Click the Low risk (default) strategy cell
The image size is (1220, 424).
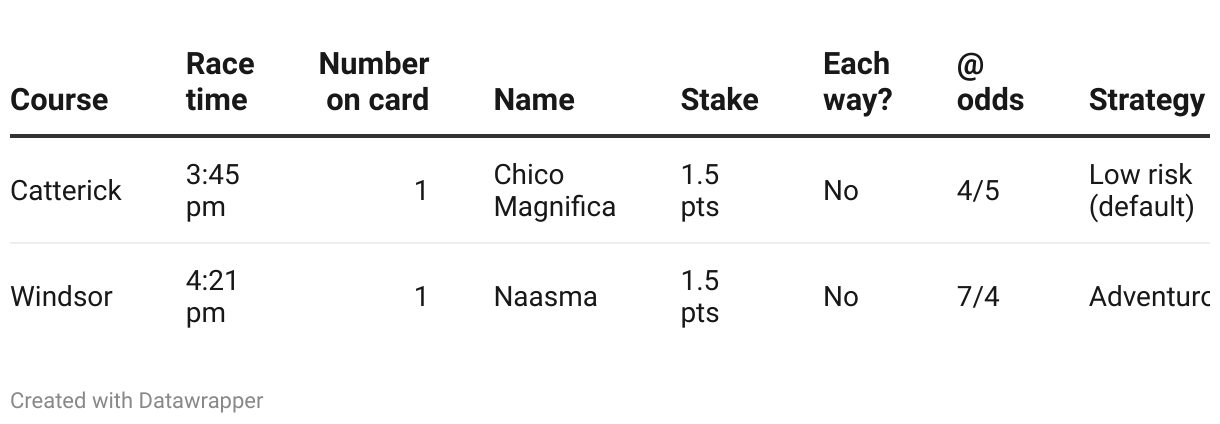tap(1141, 191)
